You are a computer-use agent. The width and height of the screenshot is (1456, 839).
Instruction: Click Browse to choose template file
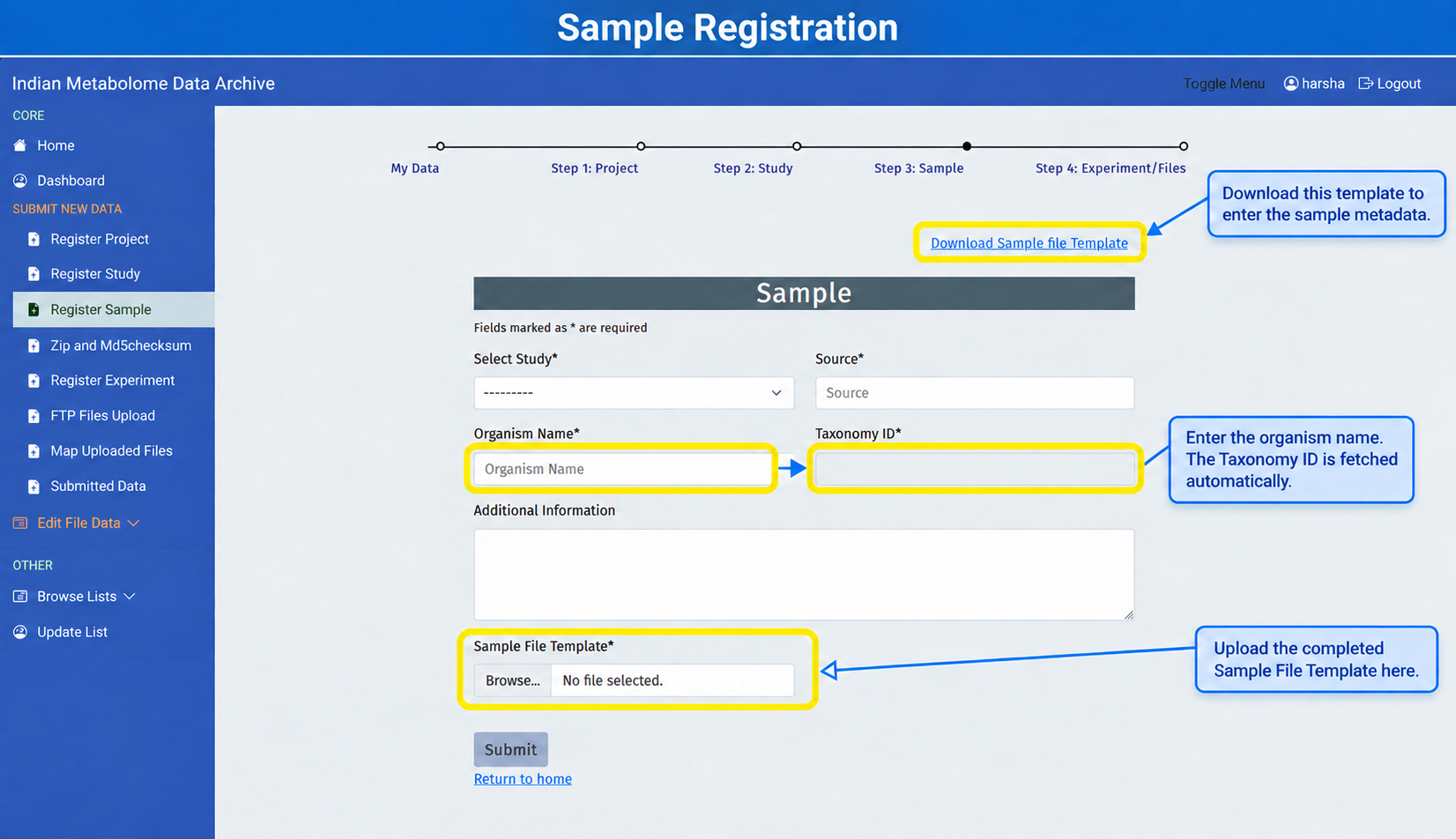513,680
